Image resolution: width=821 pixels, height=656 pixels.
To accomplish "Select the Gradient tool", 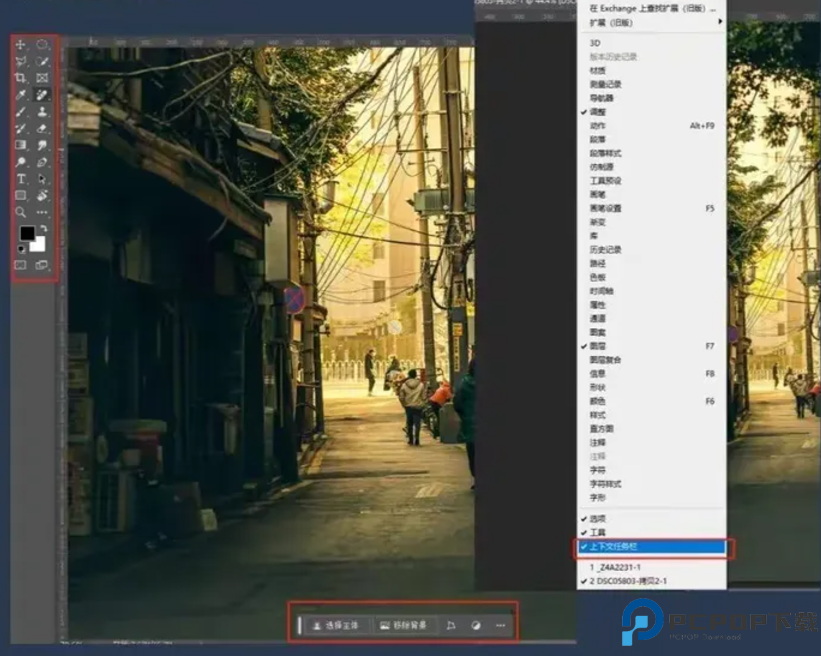I will [x=20, y=145].
